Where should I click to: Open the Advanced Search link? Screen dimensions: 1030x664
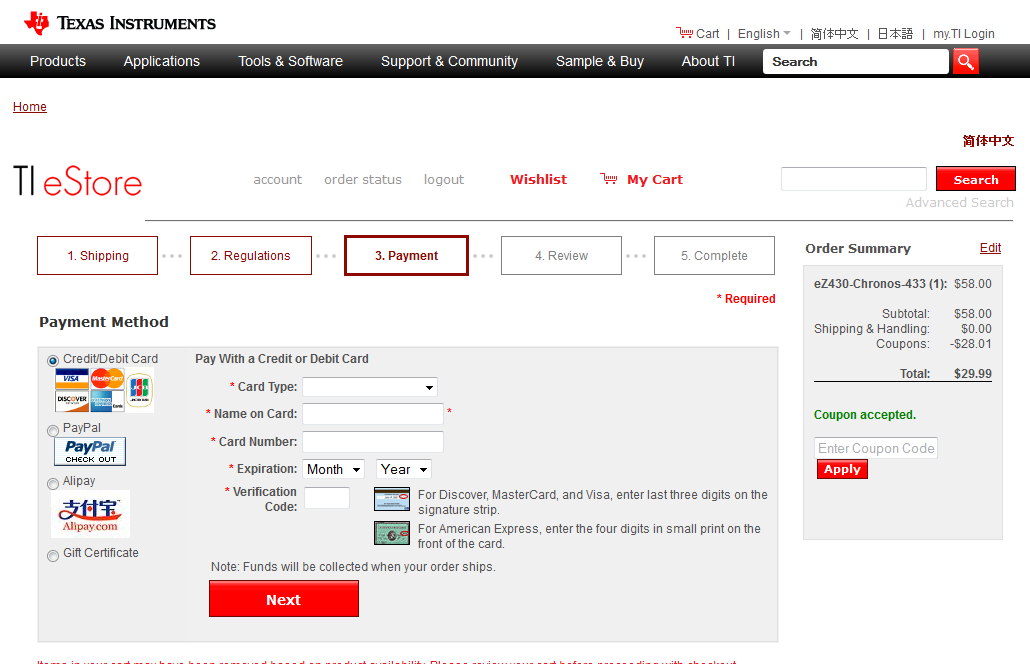click(x=959, y=202)
